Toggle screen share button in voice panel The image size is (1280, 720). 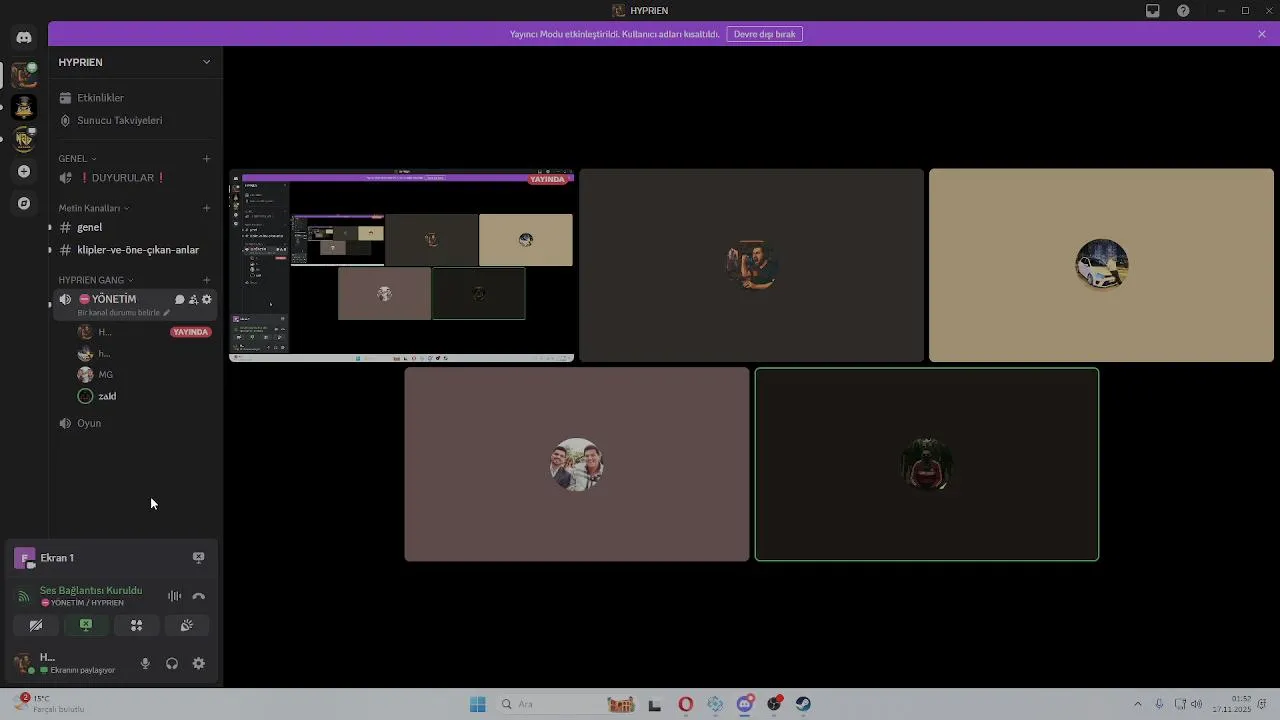pos(86,625)
